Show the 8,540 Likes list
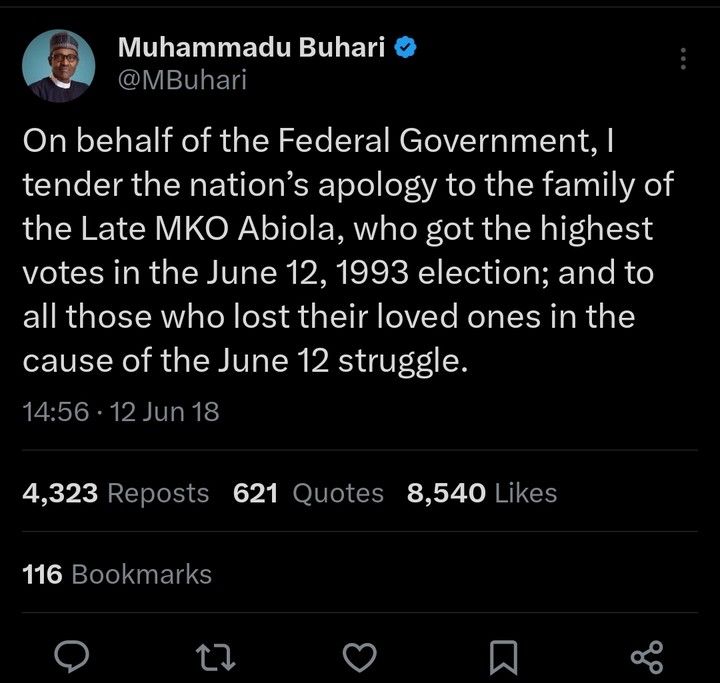 pos(482,493)
